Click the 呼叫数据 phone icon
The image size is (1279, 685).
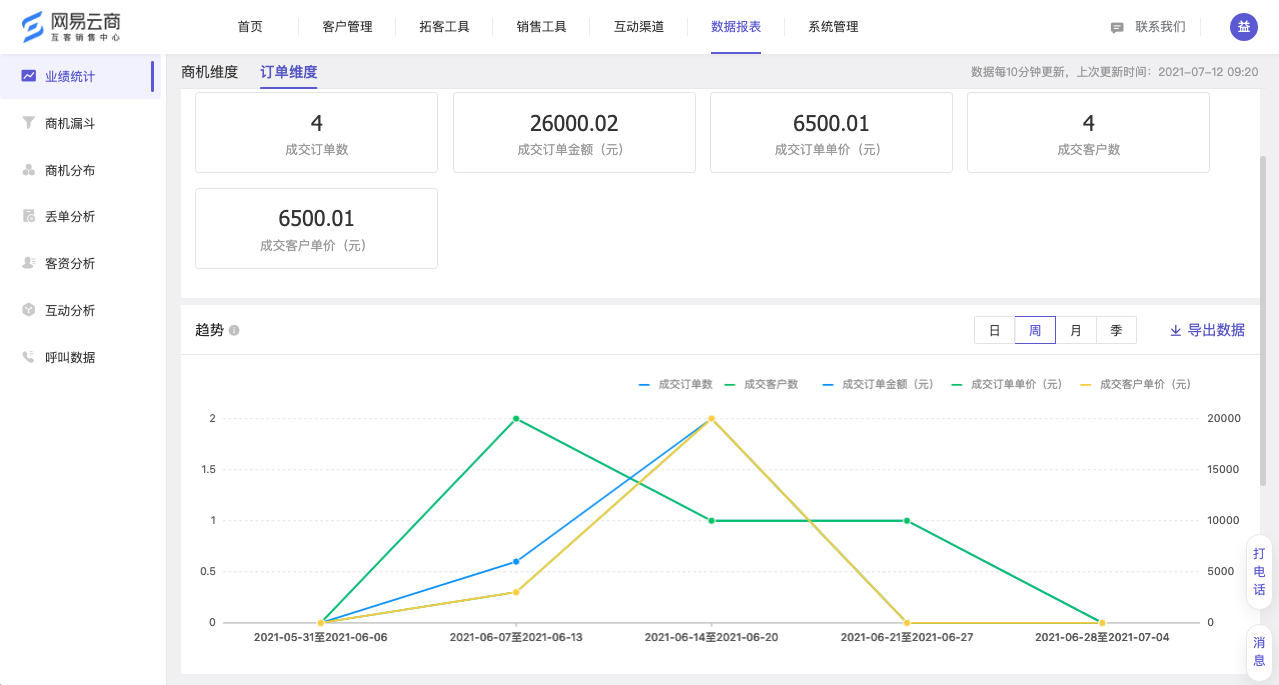click(29, 357)
